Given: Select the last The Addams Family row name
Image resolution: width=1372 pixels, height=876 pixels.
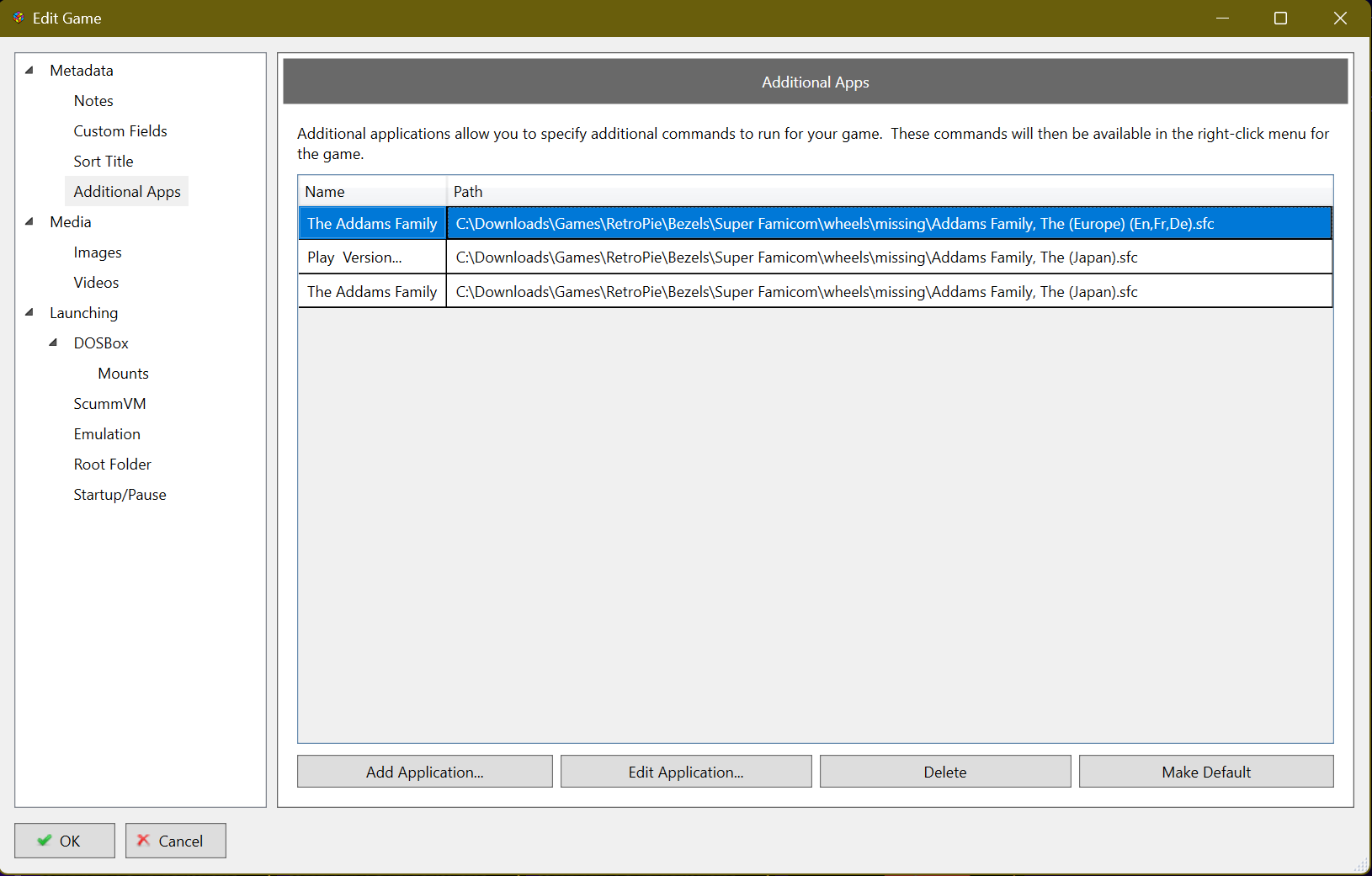Looking at the screenshot, I should pyautogui.click(x=372, y=292).
